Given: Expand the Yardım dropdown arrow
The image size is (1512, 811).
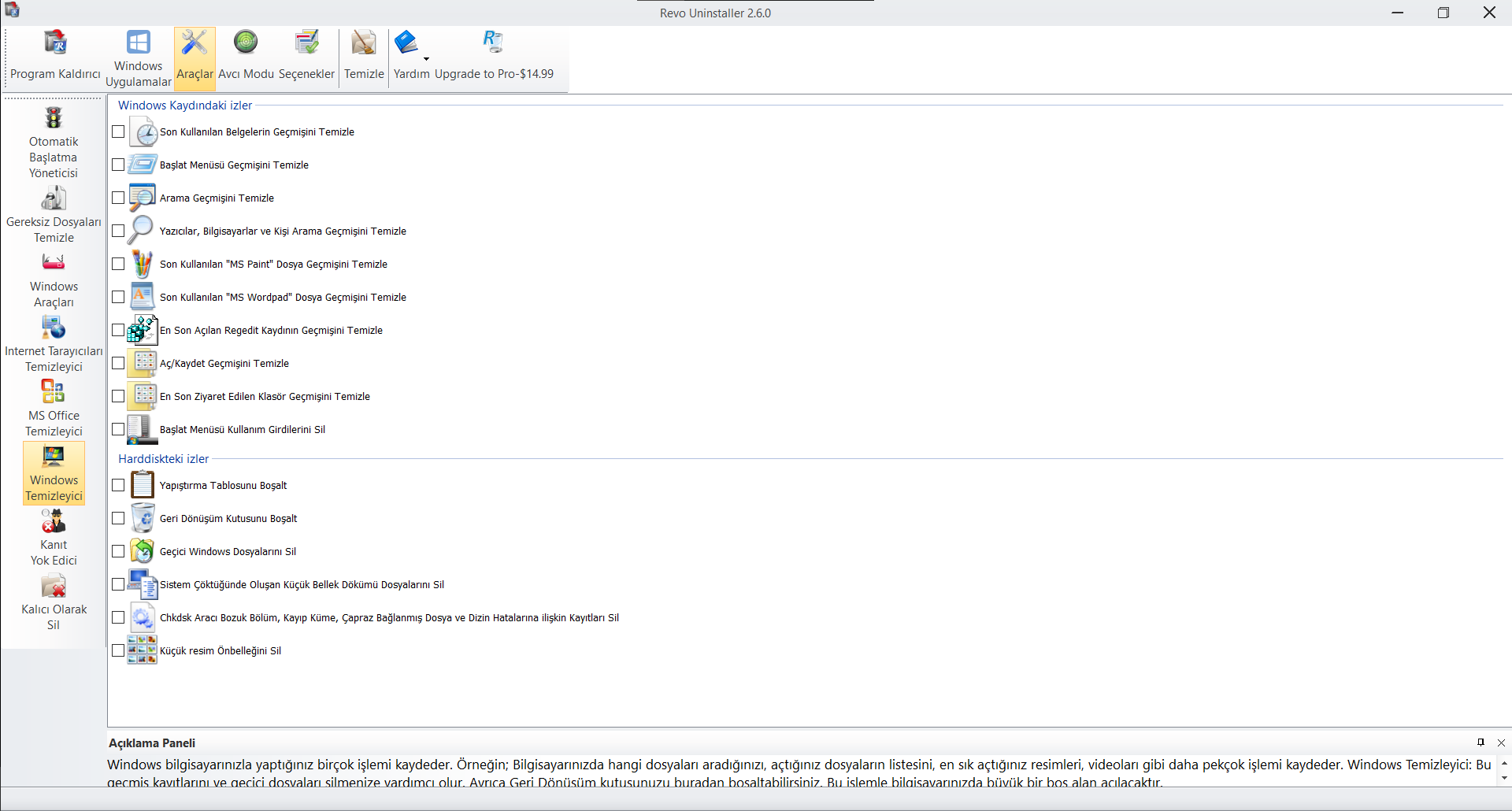Looking at the screenshot, I should pyautogui.click(x=426, y=59).
